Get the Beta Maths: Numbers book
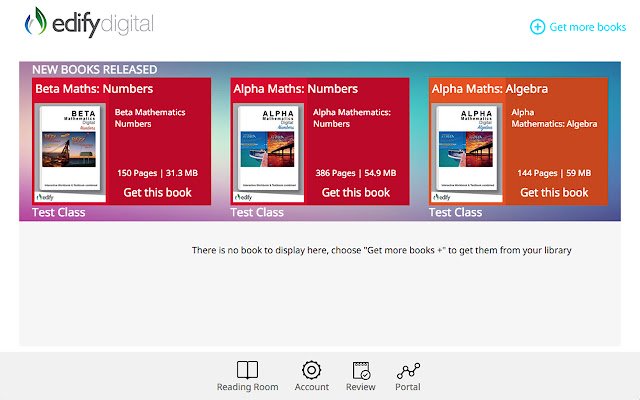This screenshot has height=400, width=640. coord(158,193)
